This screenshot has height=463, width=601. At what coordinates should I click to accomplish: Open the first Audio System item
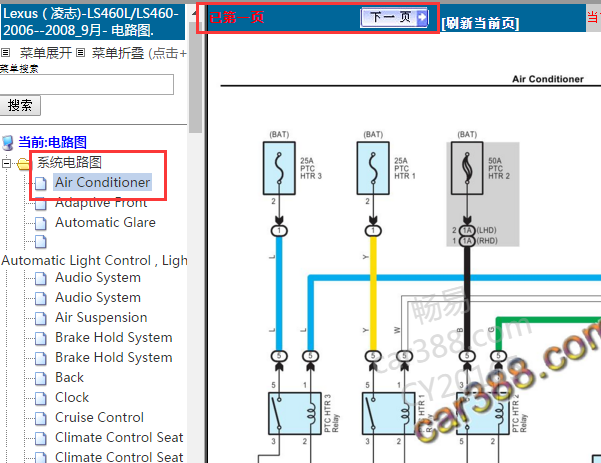click(98, 277)
